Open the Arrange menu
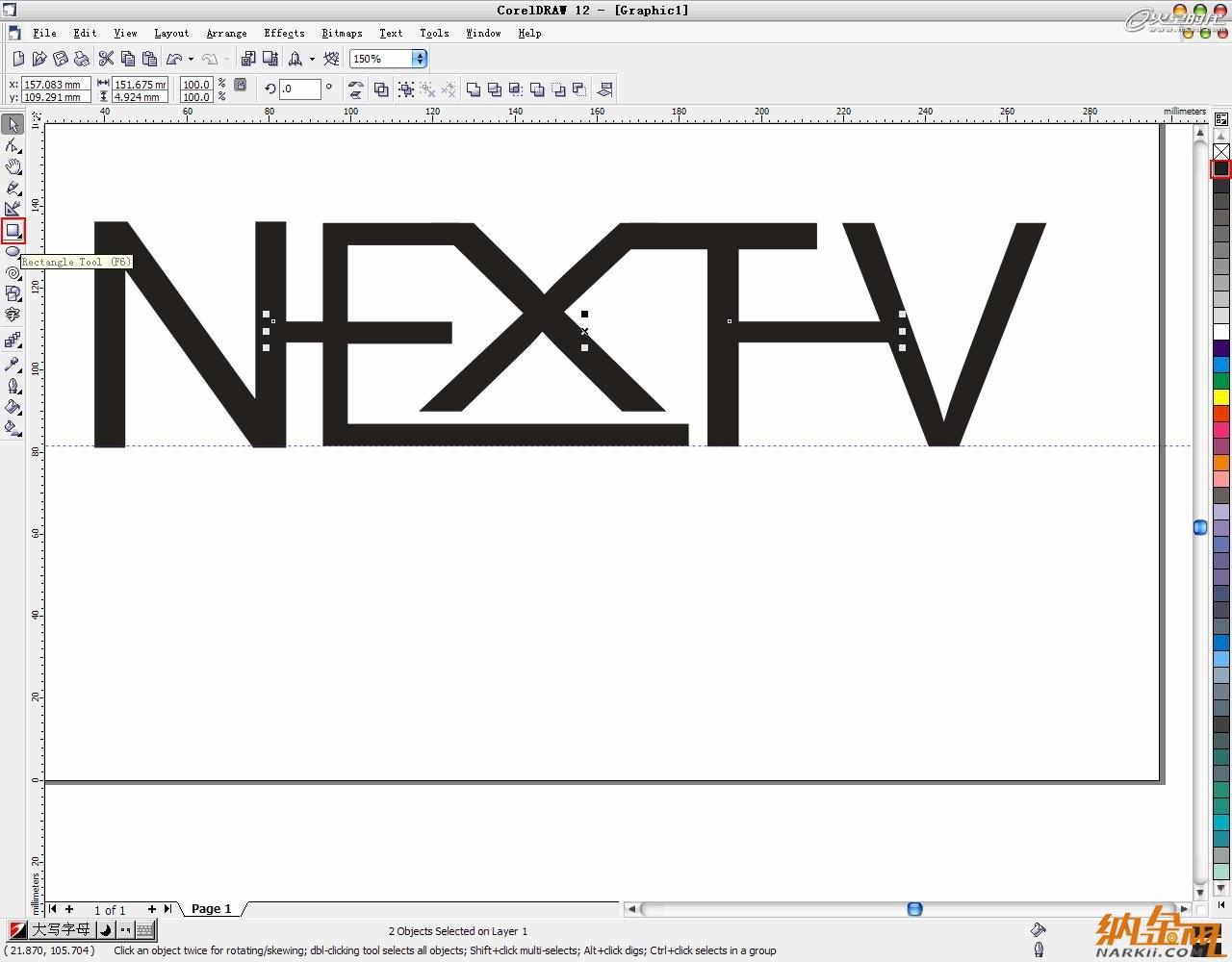This screenshot has height=962, width=1232. (x=226, y=33)
